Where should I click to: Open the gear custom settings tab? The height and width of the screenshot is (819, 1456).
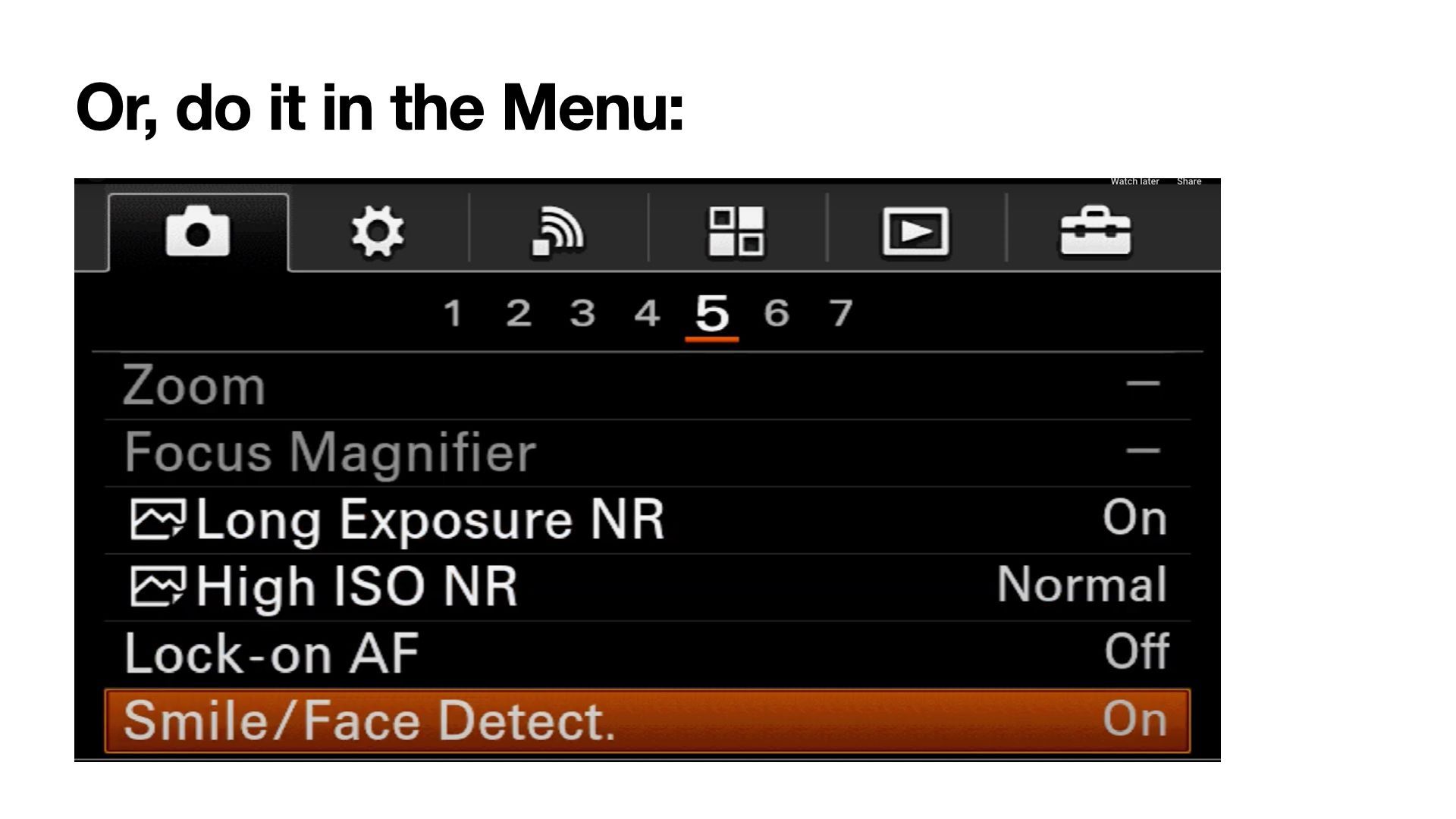[x=377, y=231]
